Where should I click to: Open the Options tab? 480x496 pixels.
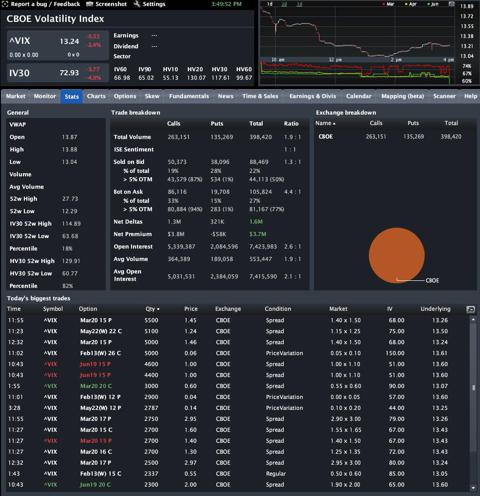tap(125, 96)
